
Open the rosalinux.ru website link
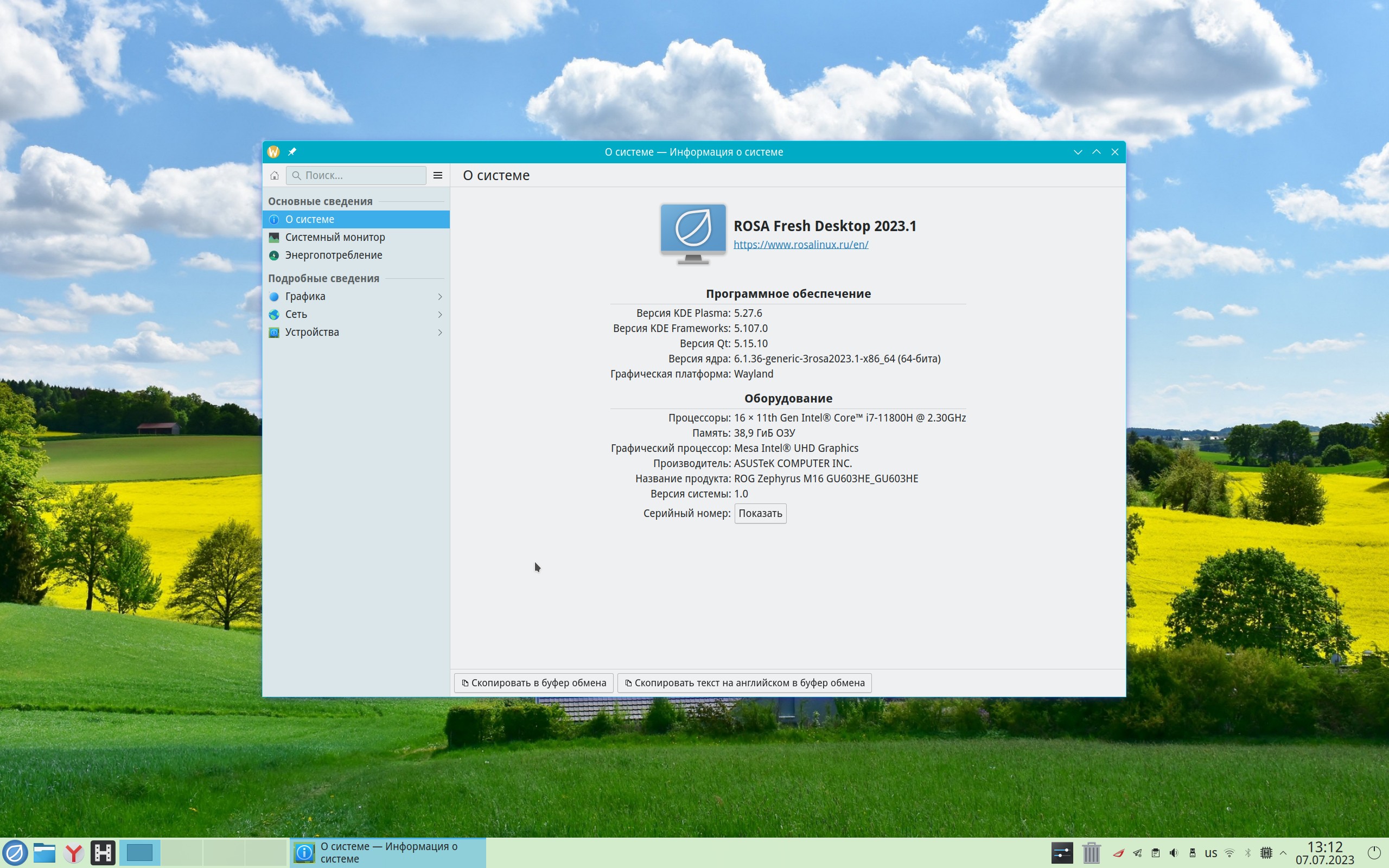[800, 245]
